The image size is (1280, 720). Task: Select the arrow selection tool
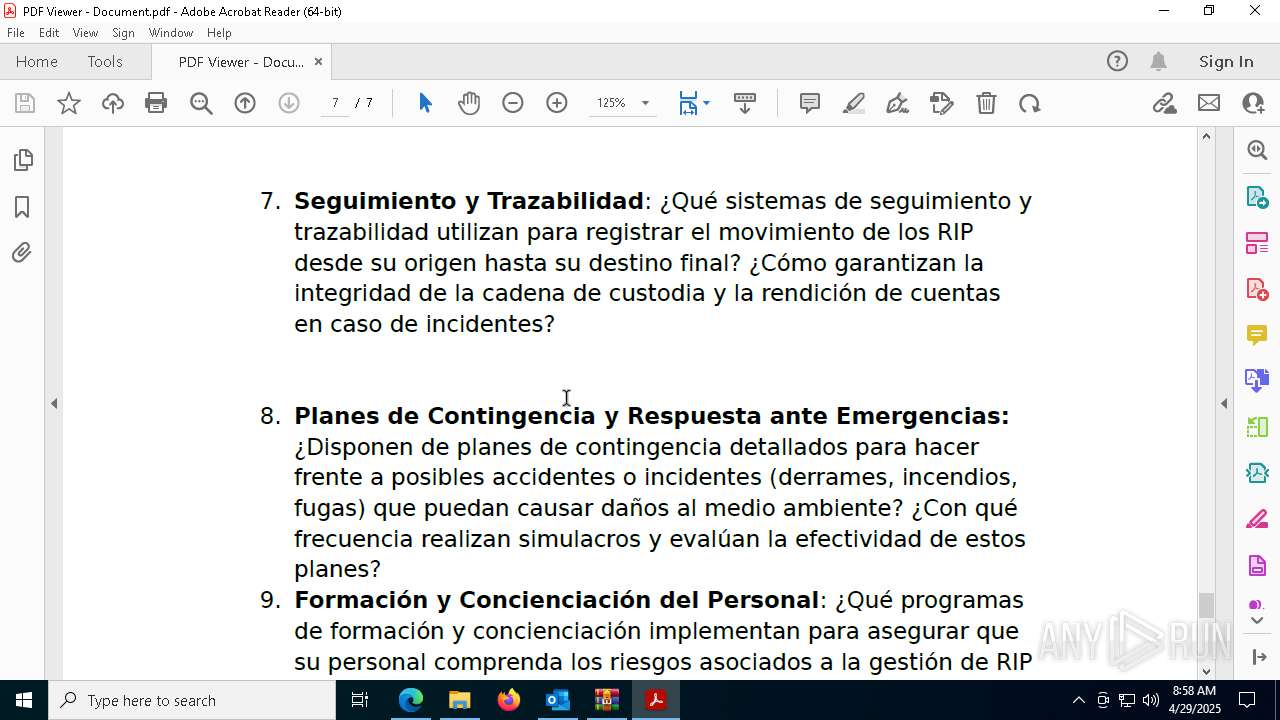[x=425, y=103]
